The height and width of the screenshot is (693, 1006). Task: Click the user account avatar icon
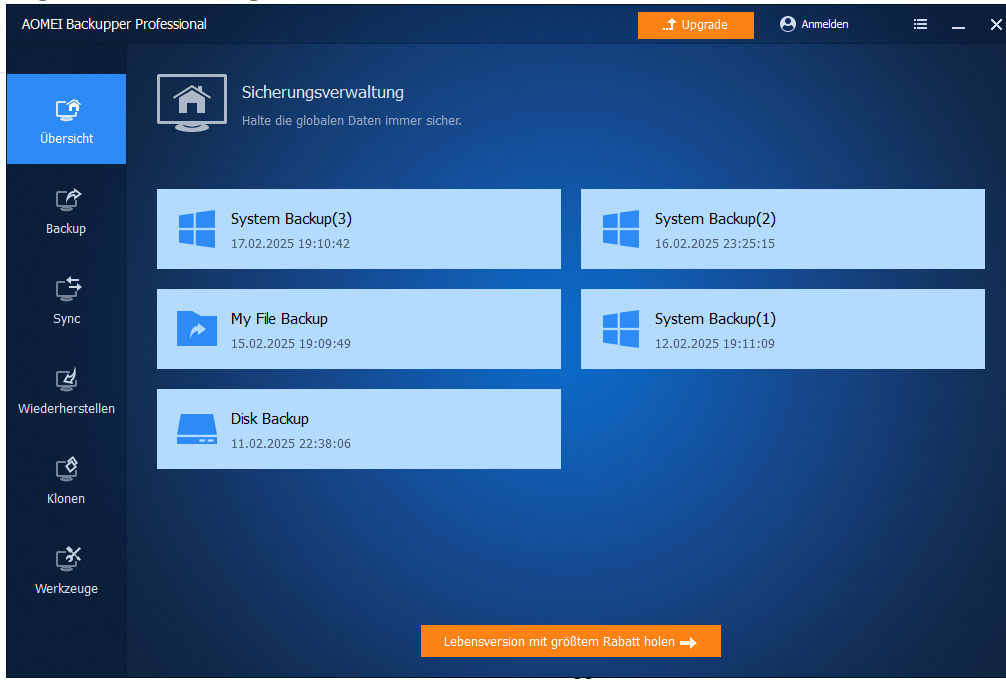787,24
